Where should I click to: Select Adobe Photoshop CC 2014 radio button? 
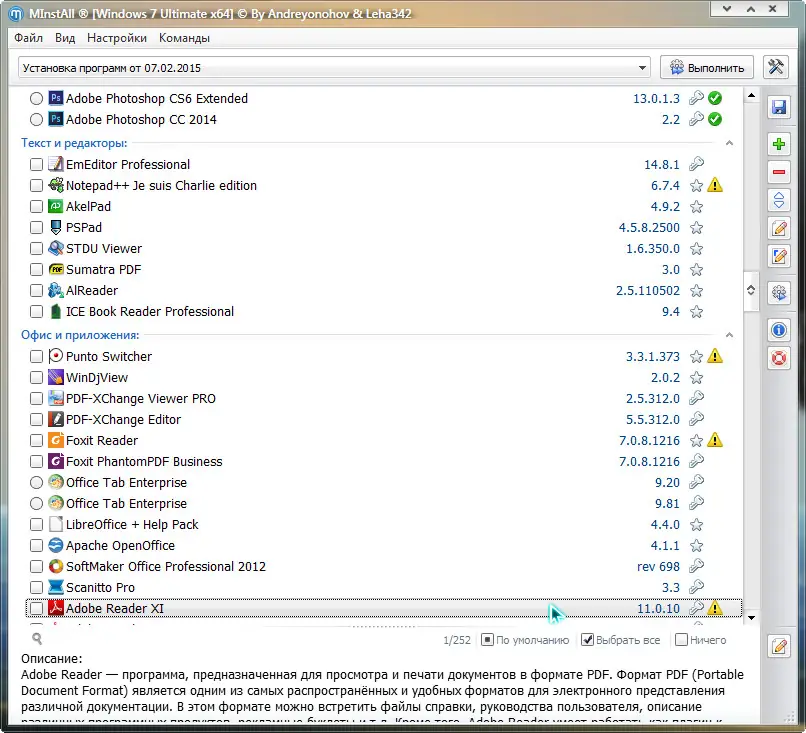[x=36, y=119]
